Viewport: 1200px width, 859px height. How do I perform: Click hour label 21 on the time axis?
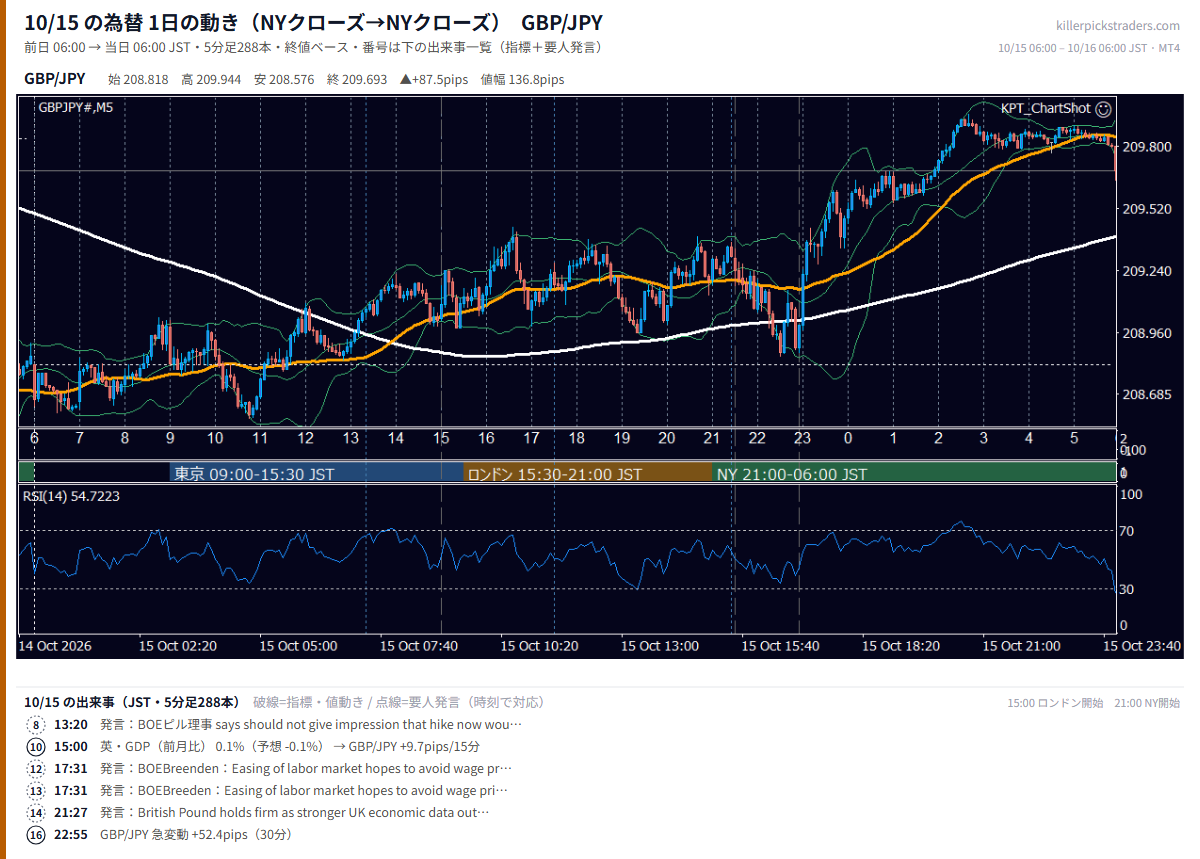pyautogui.click(x=712, y=438)
